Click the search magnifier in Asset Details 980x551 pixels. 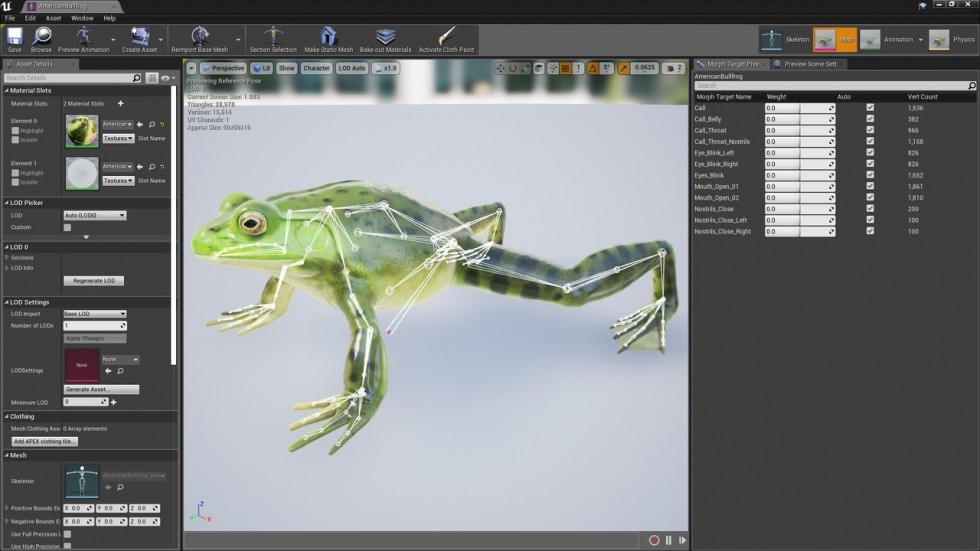(137, 78)
